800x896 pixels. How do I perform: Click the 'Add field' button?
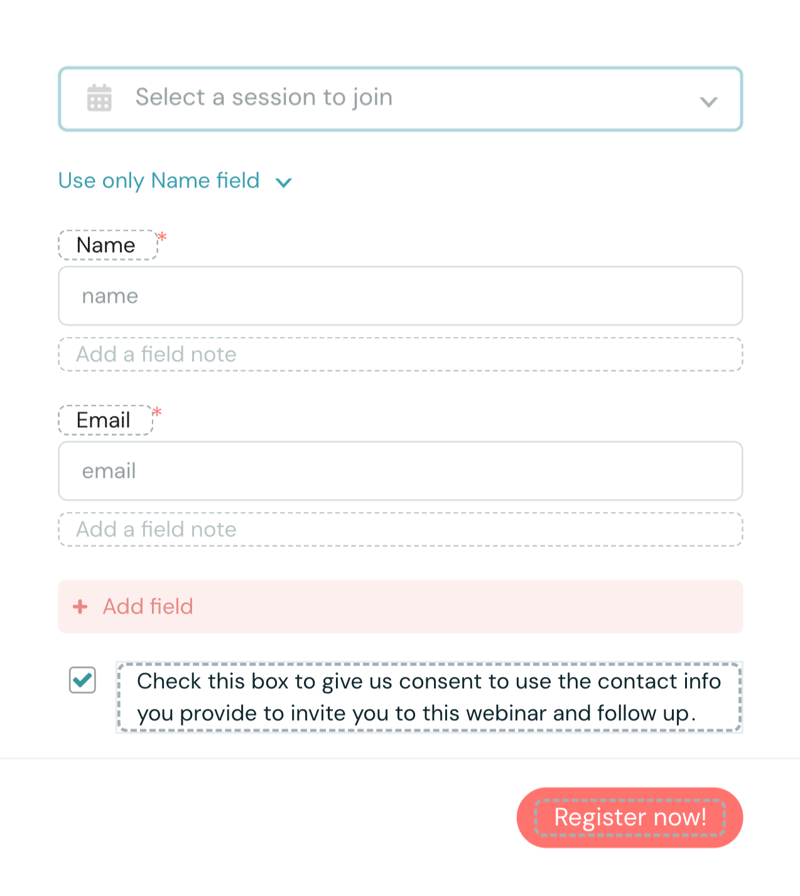pyautogui.click(x=400, y=607)
